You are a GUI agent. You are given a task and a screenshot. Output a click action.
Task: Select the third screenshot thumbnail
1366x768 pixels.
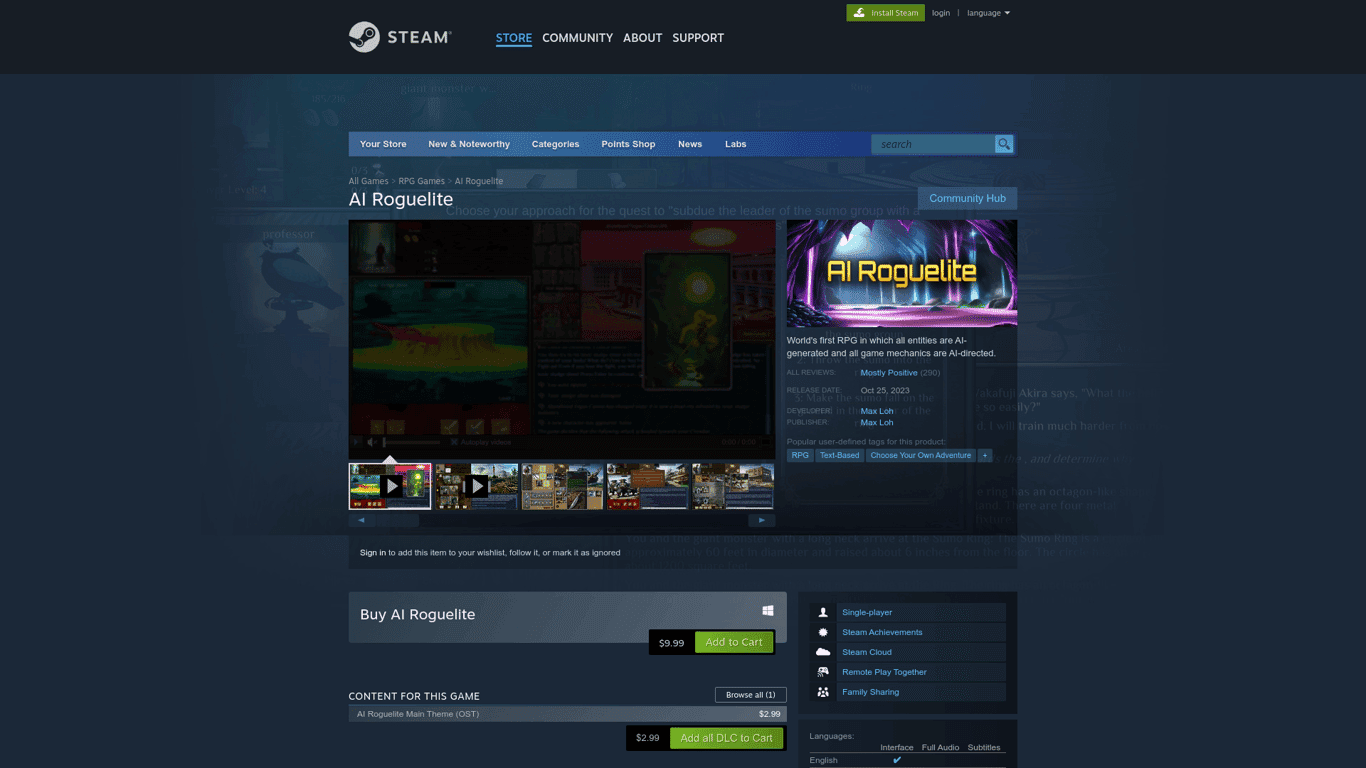(x=562, y=486)
